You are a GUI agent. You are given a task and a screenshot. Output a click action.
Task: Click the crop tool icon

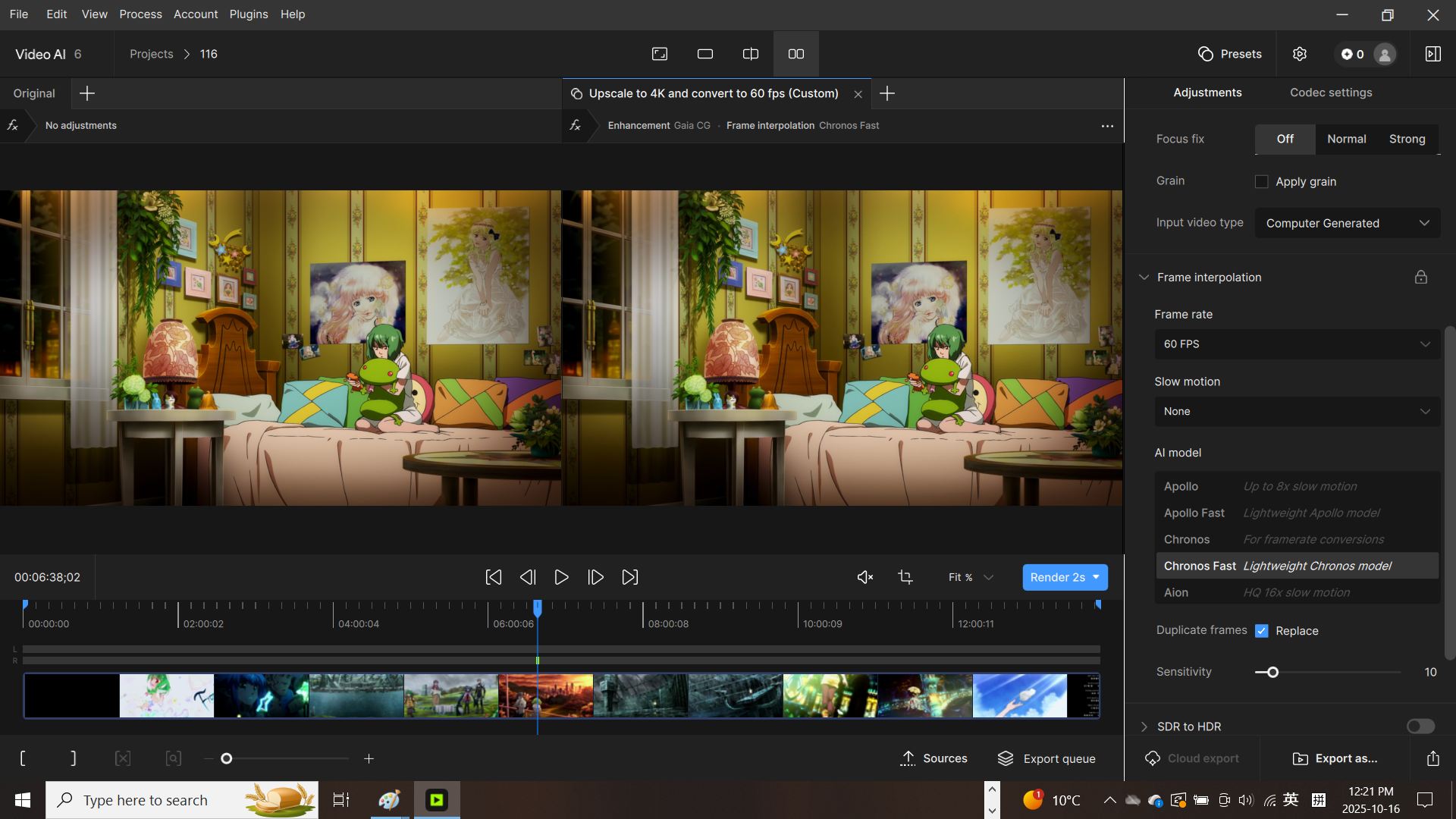(x=905, y=577)
